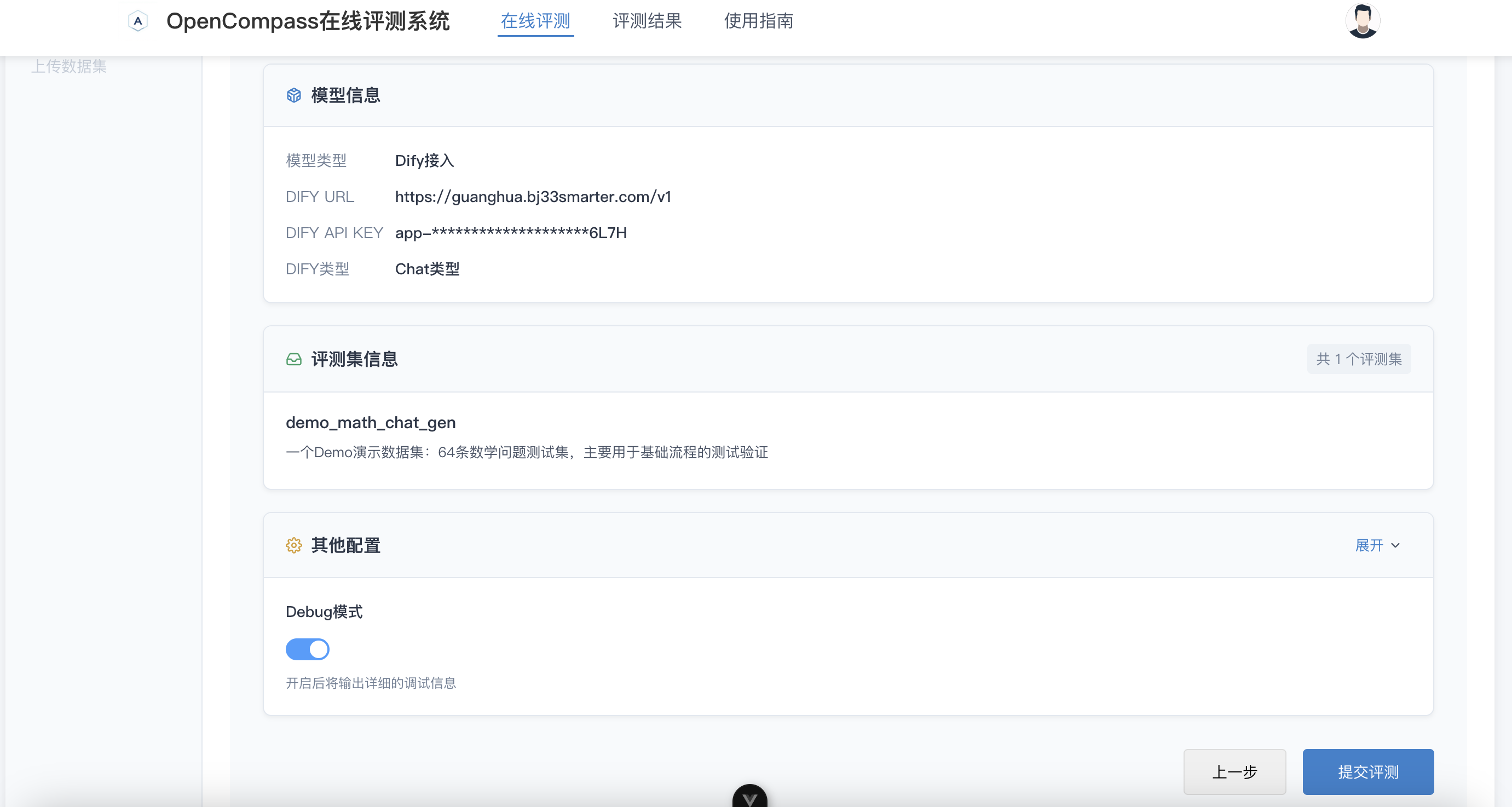Click the dark floating badge at page bottom
Image resolution: width=1512 pixels, height=807 pixels.
click(x=749, y=796)
